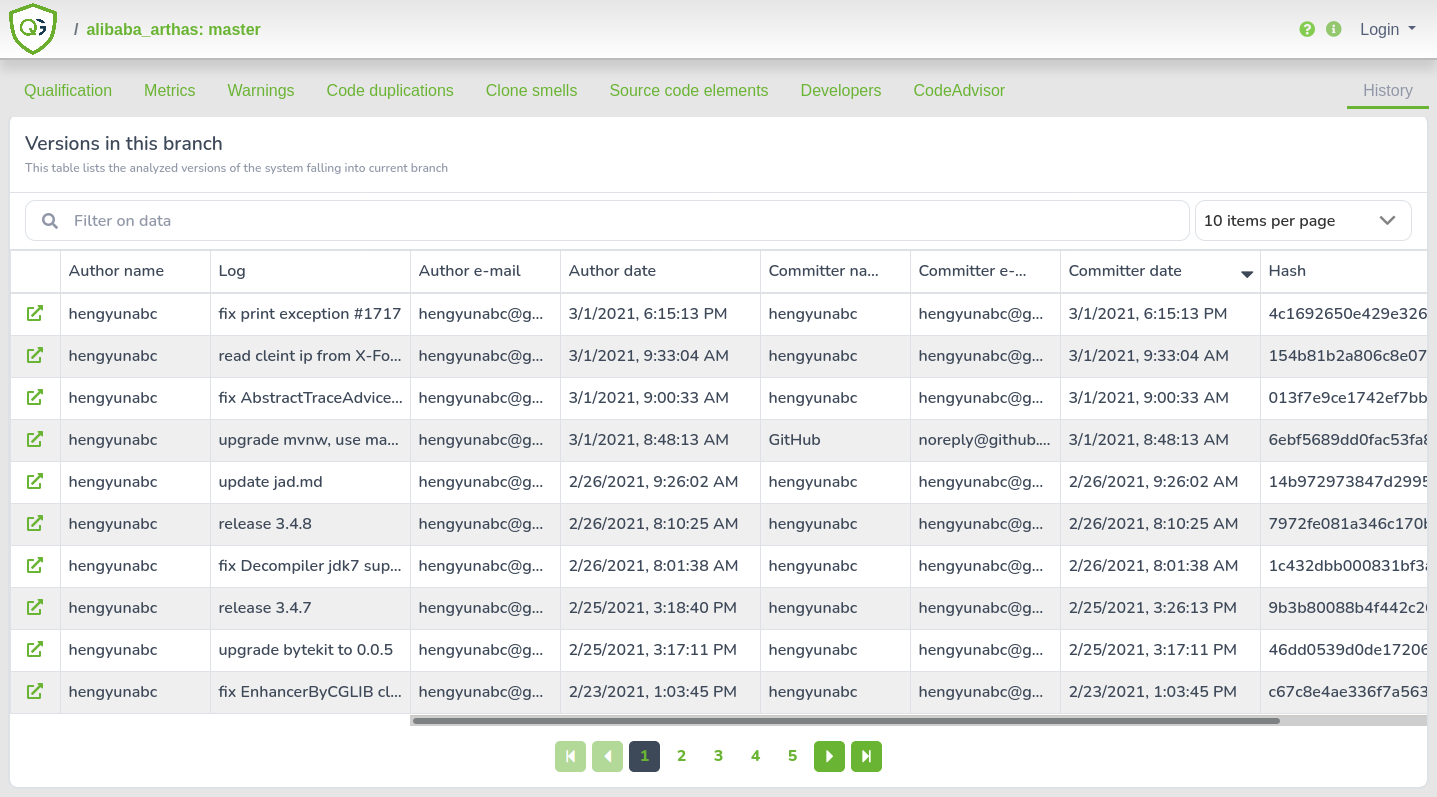Click the green shield QualityGate logo
This screenshot has height=797, width=1437.
[33, 29]
